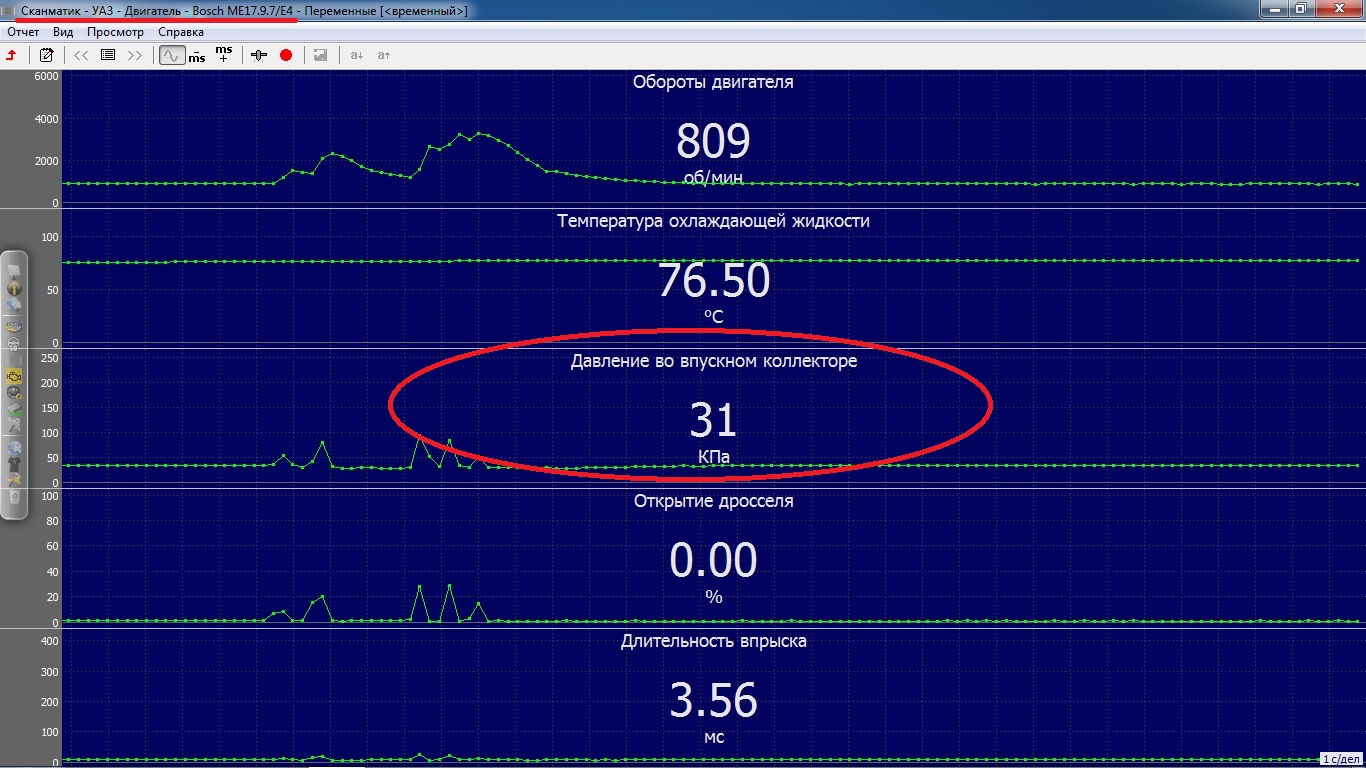This screenshot has width=1366, height=768.
Task: Click the 3.56 injection duration value
Action: click(x=713, y=701)
